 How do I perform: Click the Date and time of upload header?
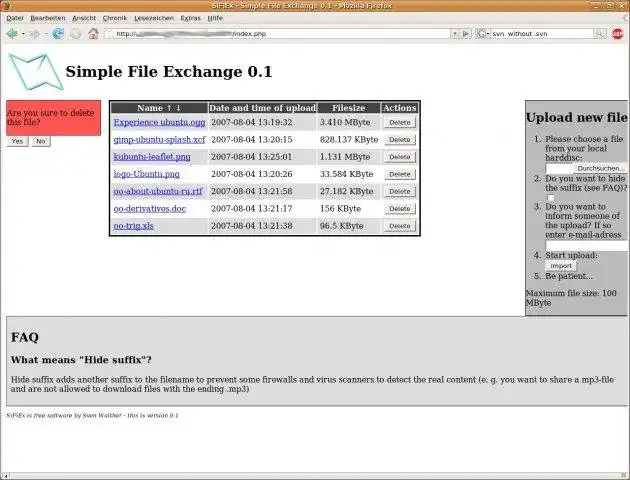pyautogui.click(x=262, y=108)
